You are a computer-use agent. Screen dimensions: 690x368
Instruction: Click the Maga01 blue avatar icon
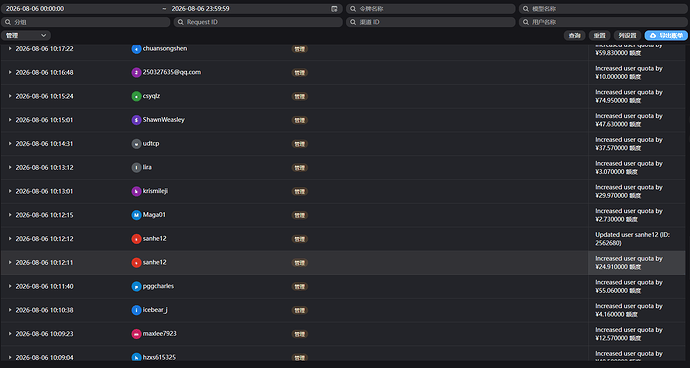[x=136, y=215]
